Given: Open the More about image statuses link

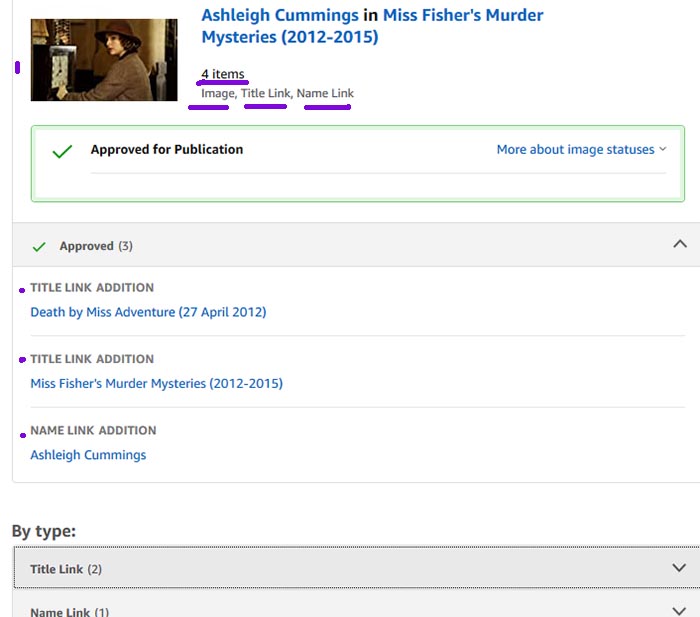Looking at the screenshot, I should (575, 150).
